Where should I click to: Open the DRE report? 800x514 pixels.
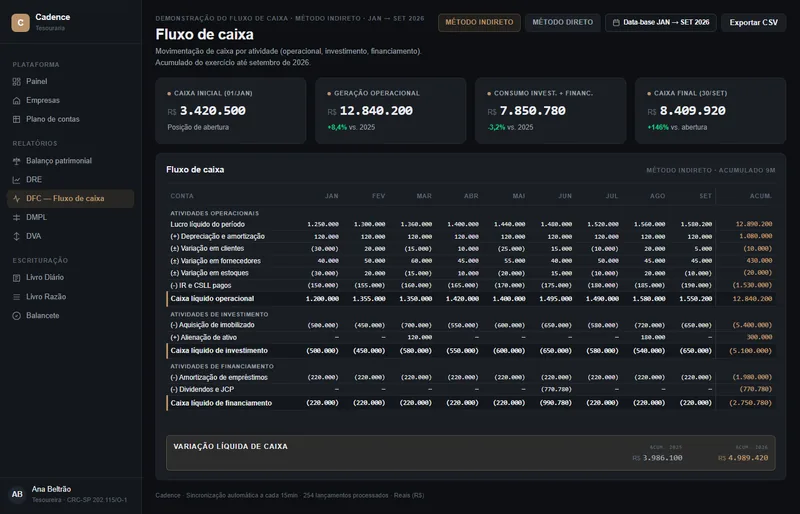pyautogui.click(x=70, y=180)
